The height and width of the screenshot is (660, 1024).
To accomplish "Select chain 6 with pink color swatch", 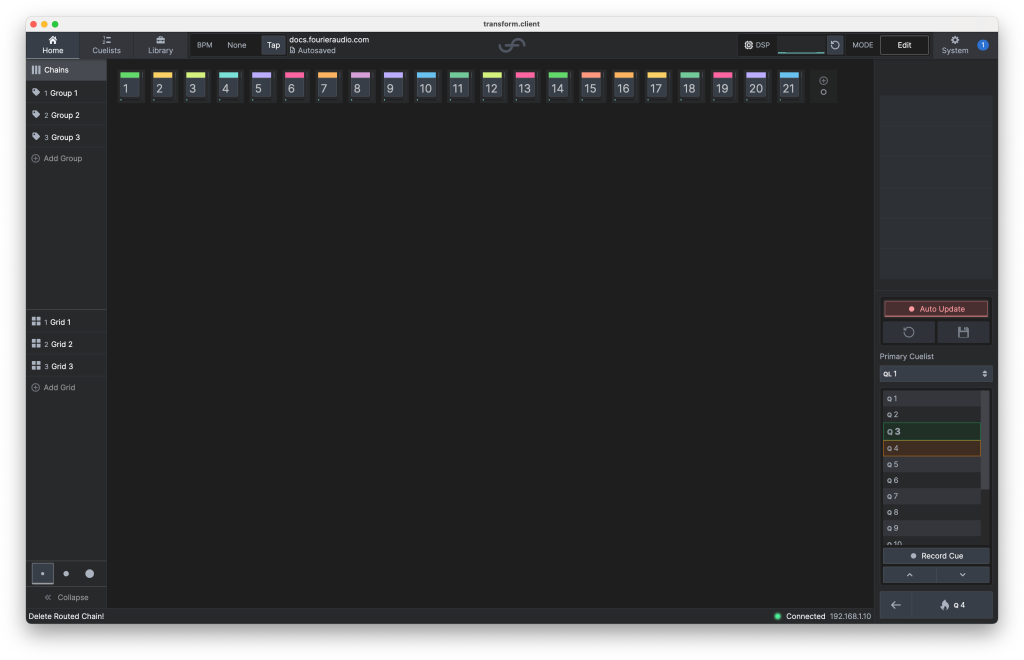I will (x=292, y=86).
